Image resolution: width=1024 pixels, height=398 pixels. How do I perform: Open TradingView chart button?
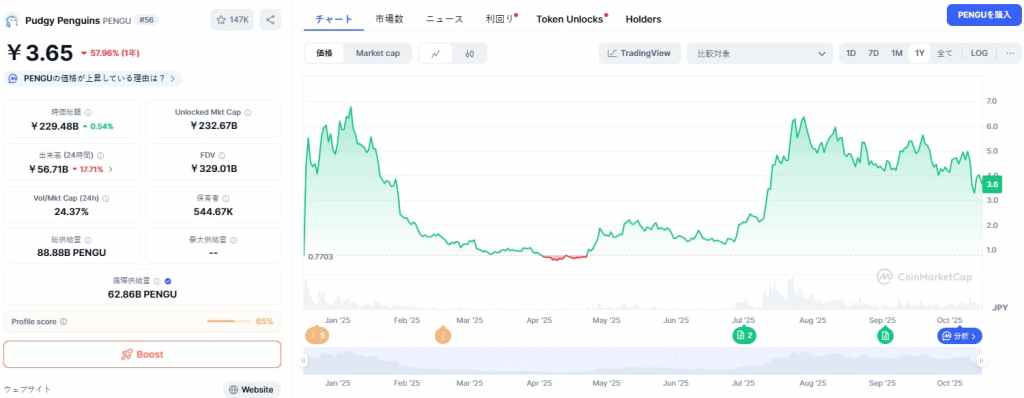[639, 54]
